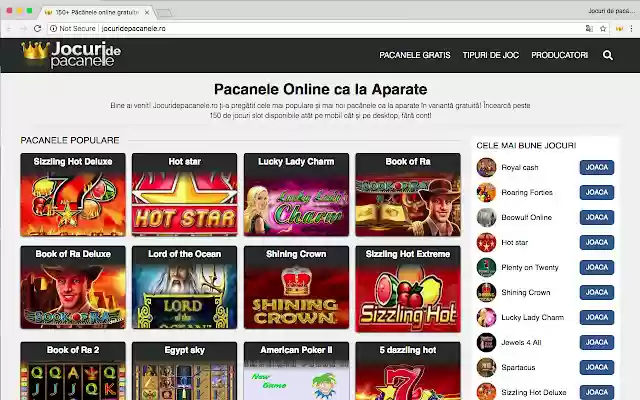This screenshot has height=400, width=640.
Task: Click the site search magnifier icon
Action: coord(607,55)
